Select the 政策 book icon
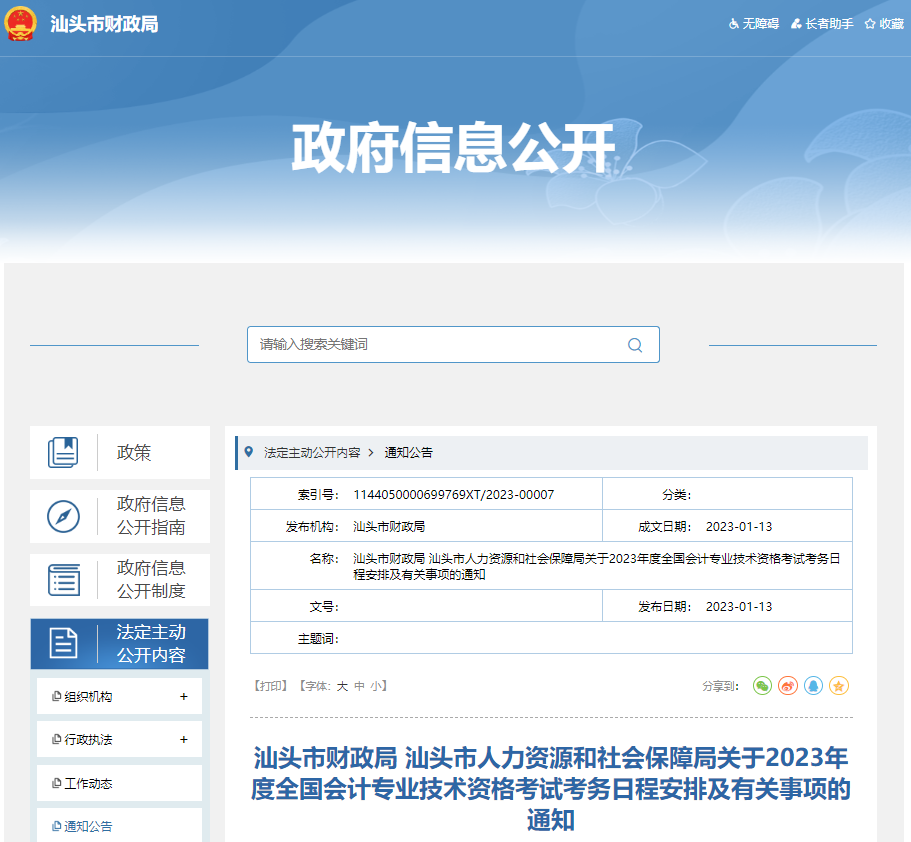Screen dimensions: 911x842 coord(64,452)
